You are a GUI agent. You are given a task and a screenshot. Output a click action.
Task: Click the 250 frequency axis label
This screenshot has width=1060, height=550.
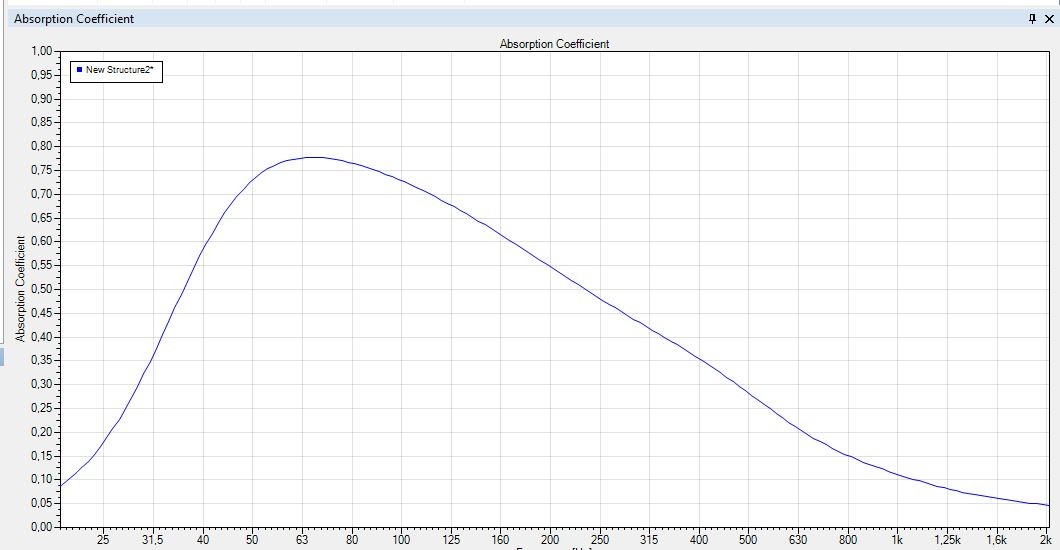600,540
